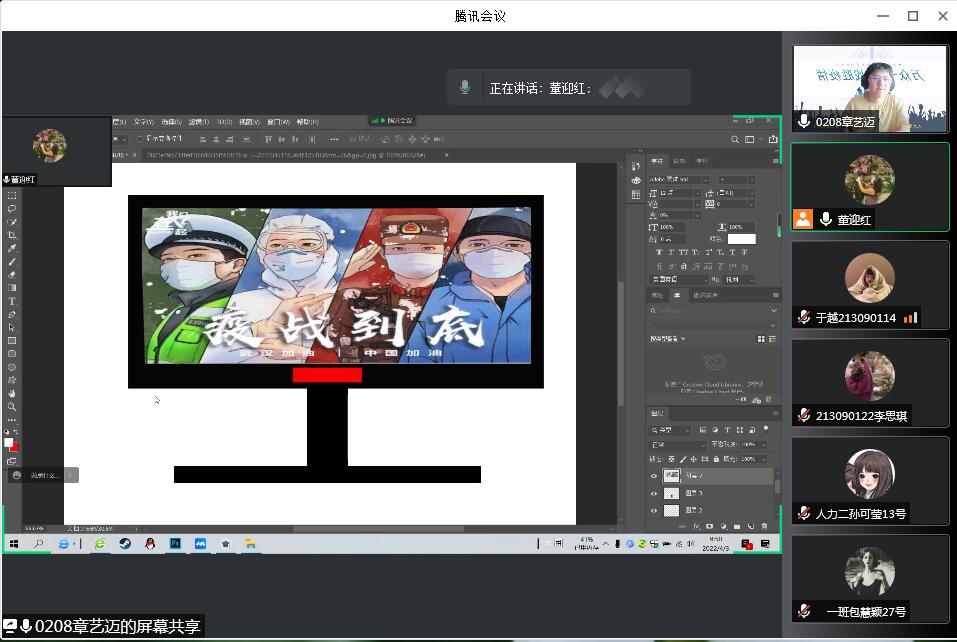This screenshot has width=957, height=642.
Task: Open the anti-aliasing dropdown in Character panel
Action: (x=740, y=280)
